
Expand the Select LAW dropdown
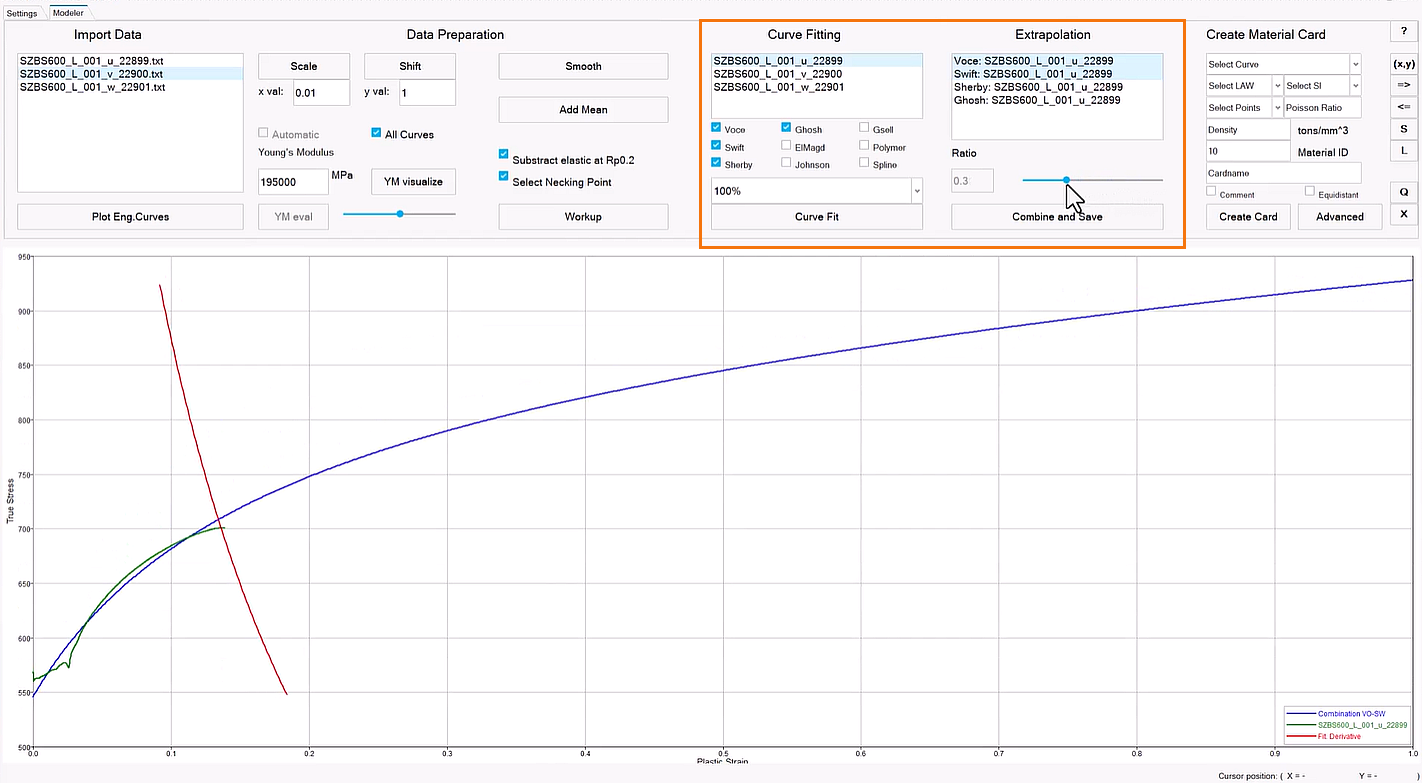pyautogui.click(x=1243, y=86)
